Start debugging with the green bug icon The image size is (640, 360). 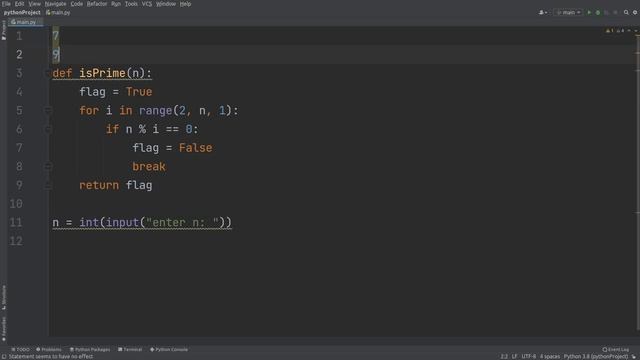pos(598,13)
